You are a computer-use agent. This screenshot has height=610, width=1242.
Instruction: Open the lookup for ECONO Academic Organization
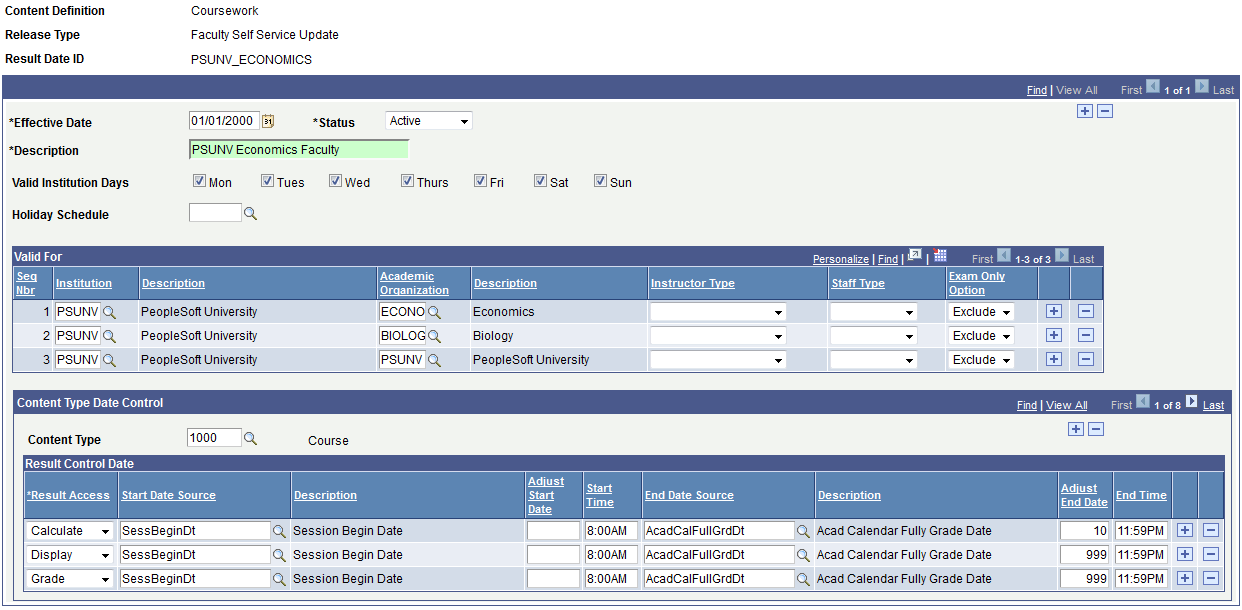434,311
